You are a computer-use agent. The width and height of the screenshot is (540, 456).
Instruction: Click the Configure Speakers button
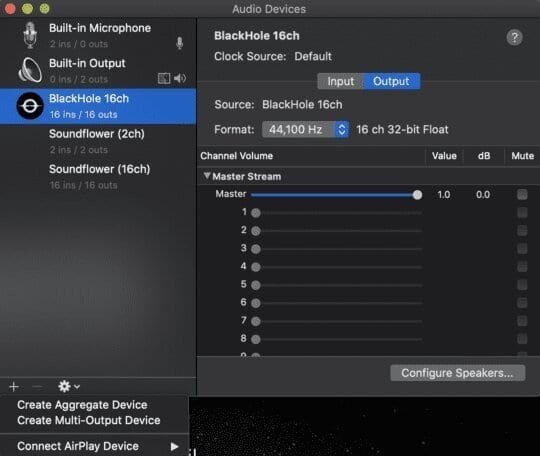458,373
